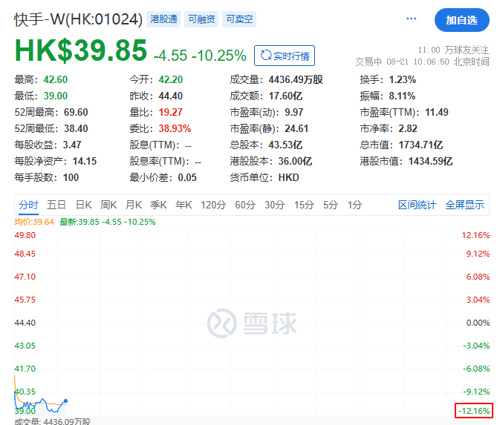Switch to the 1分 chart tab
The image size is (500, 425).
tap(355, 205)
